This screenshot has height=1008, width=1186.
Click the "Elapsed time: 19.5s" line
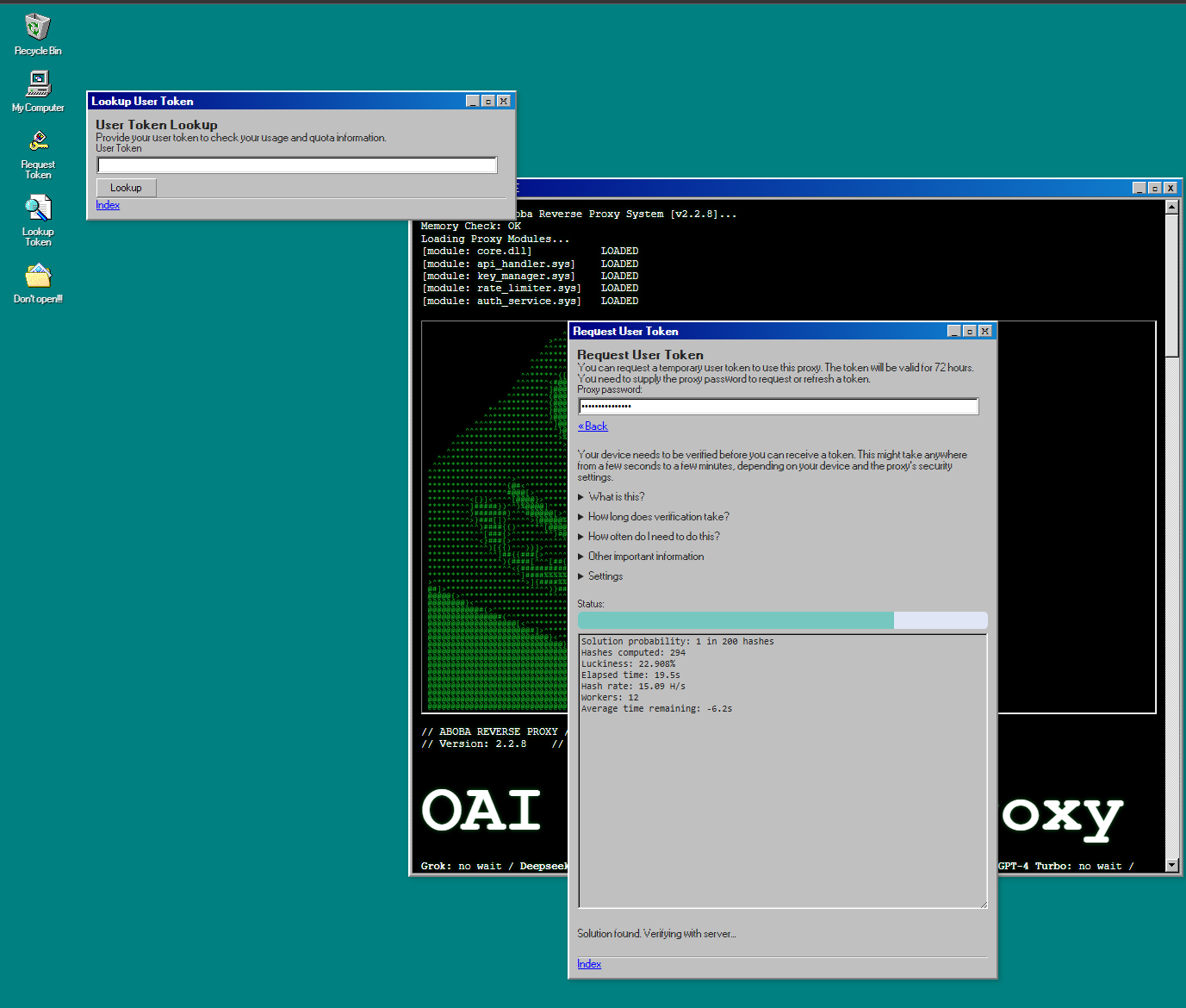pyautogui.click(x=630, y=675)
